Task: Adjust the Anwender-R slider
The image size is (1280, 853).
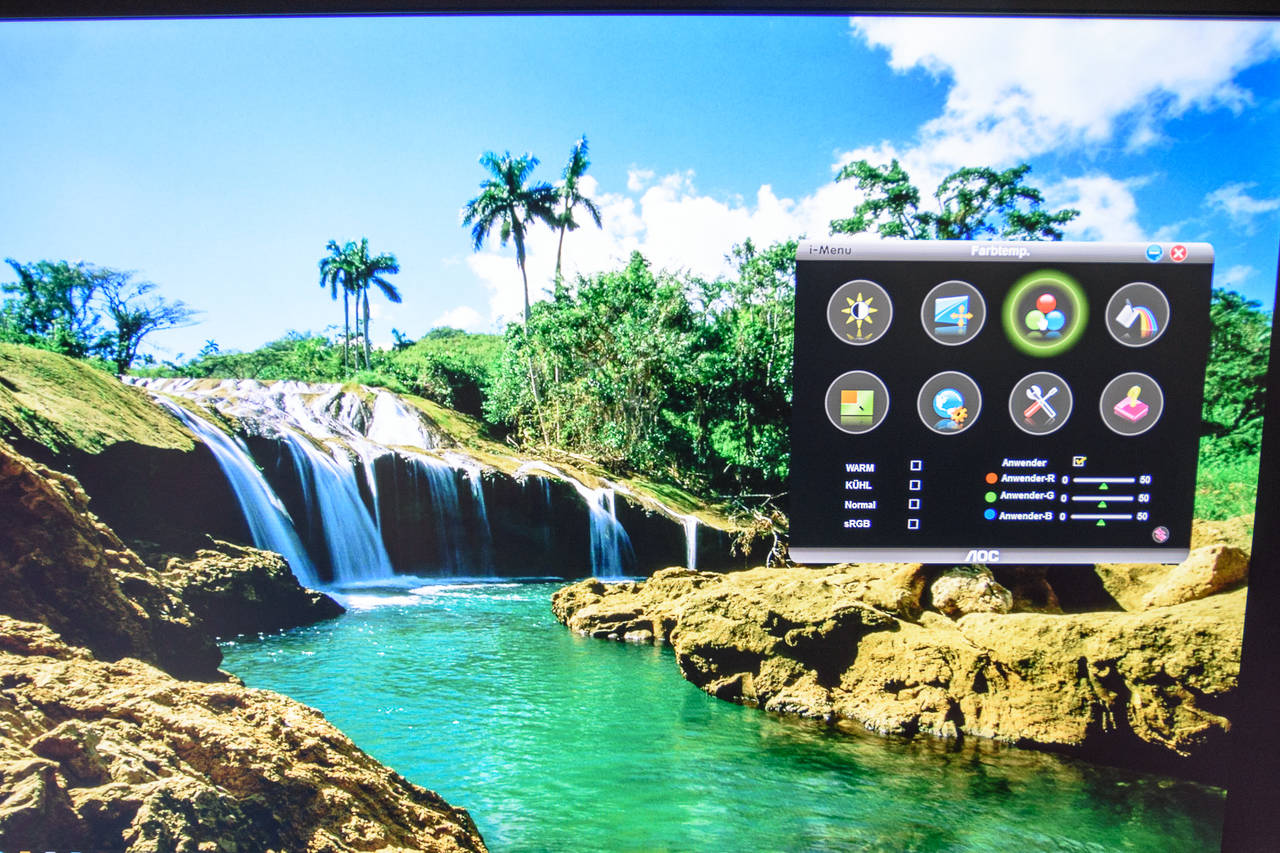Action: [1104, 480]
